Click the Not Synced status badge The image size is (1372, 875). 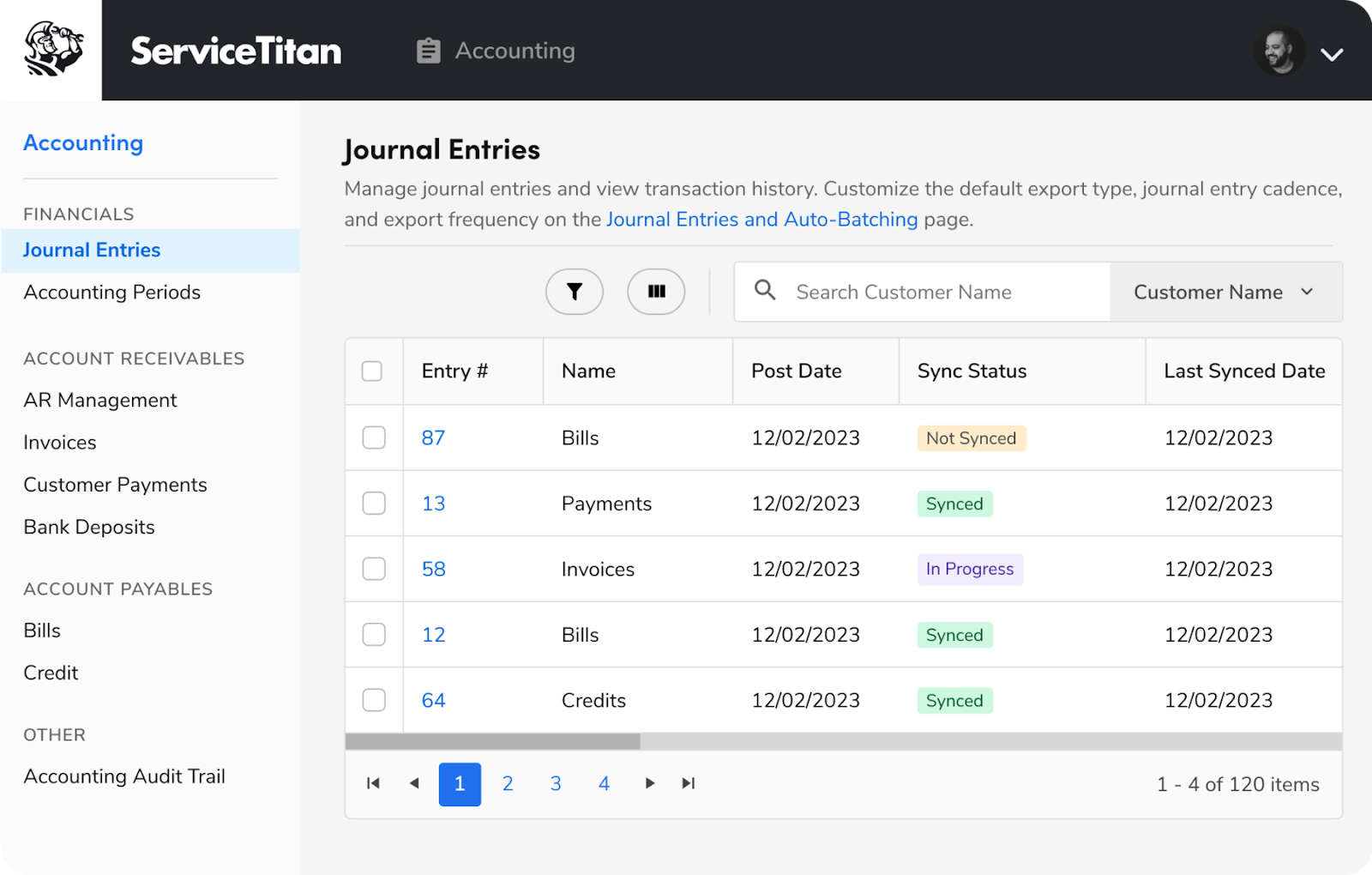[x=971, y=438]
